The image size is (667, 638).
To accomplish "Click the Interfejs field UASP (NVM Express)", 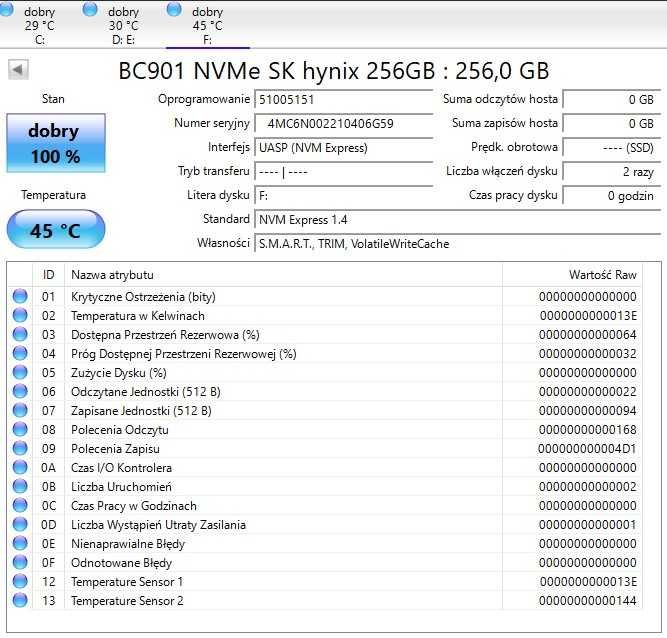I will (x=344, y=148).
